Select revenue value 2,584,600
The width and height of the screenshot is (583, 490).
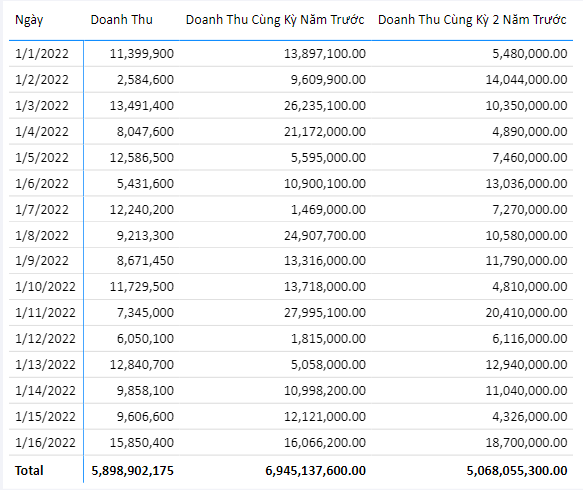coord(145,80)
